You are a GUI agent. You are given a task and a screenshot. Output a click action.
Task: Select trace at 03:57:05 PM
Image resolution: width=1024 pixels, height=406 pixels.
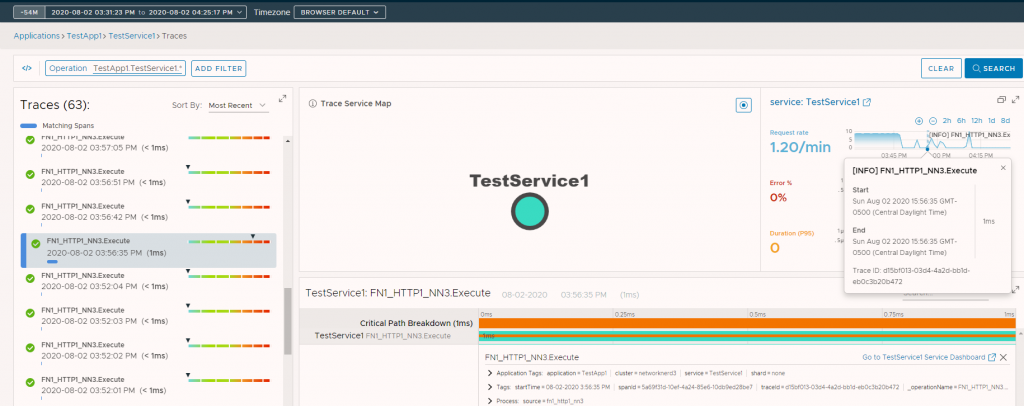coord(148,143)
